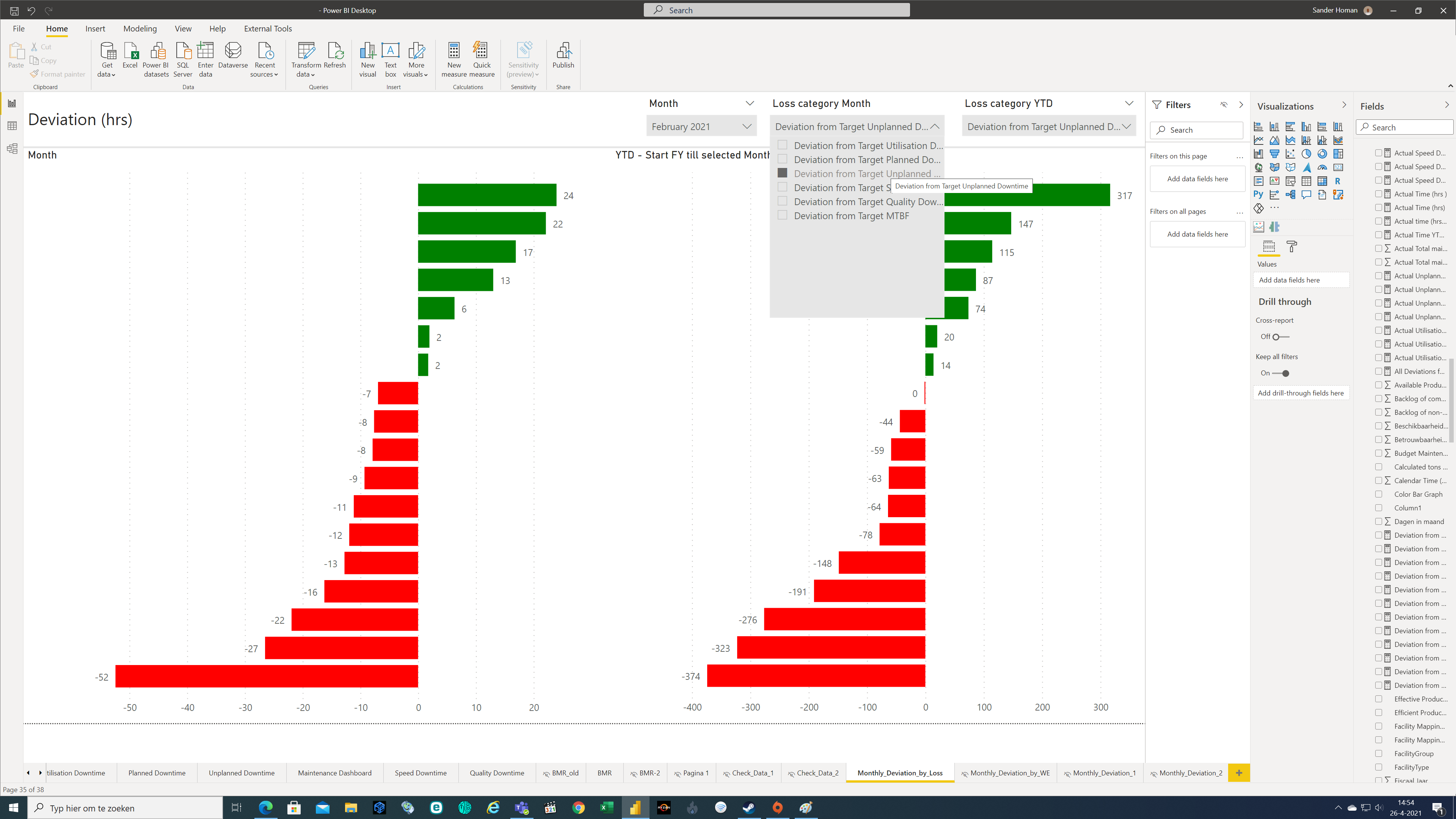Check the Actual Time (hrs ) field

tap(1379, 194)
